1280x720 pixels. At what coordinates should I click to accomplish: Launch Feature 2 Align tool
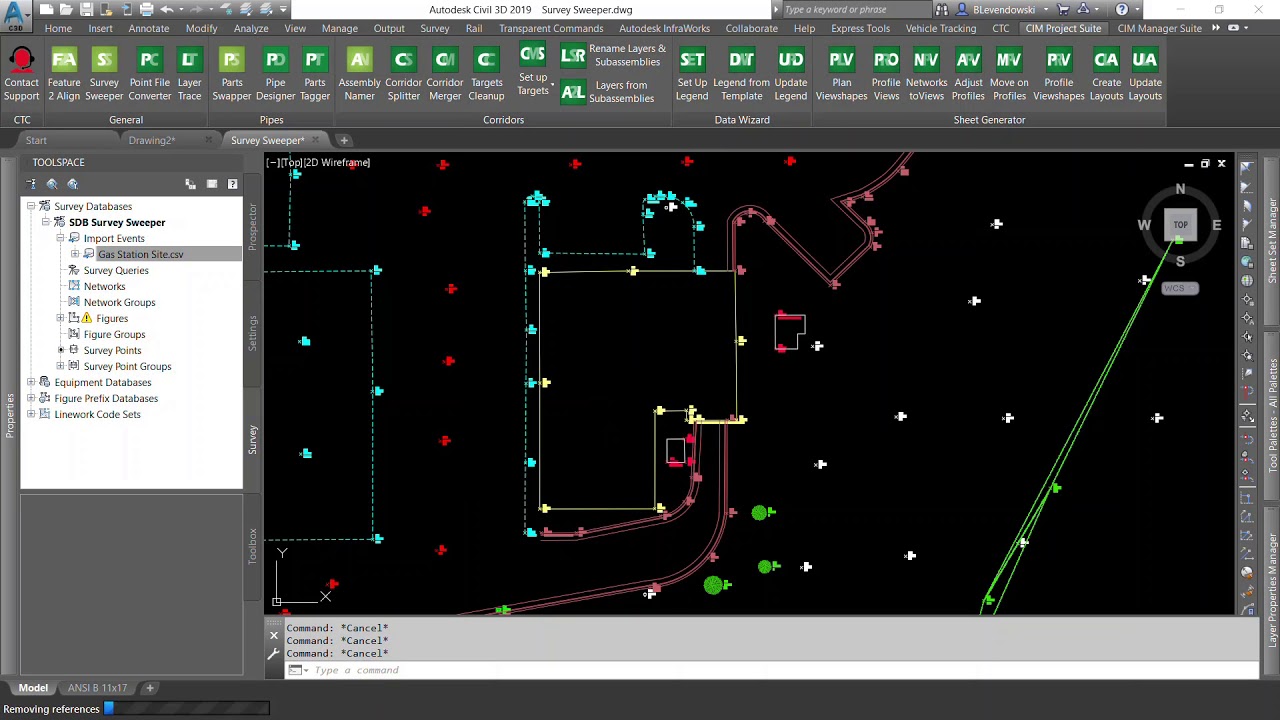(x=64, y=75)
